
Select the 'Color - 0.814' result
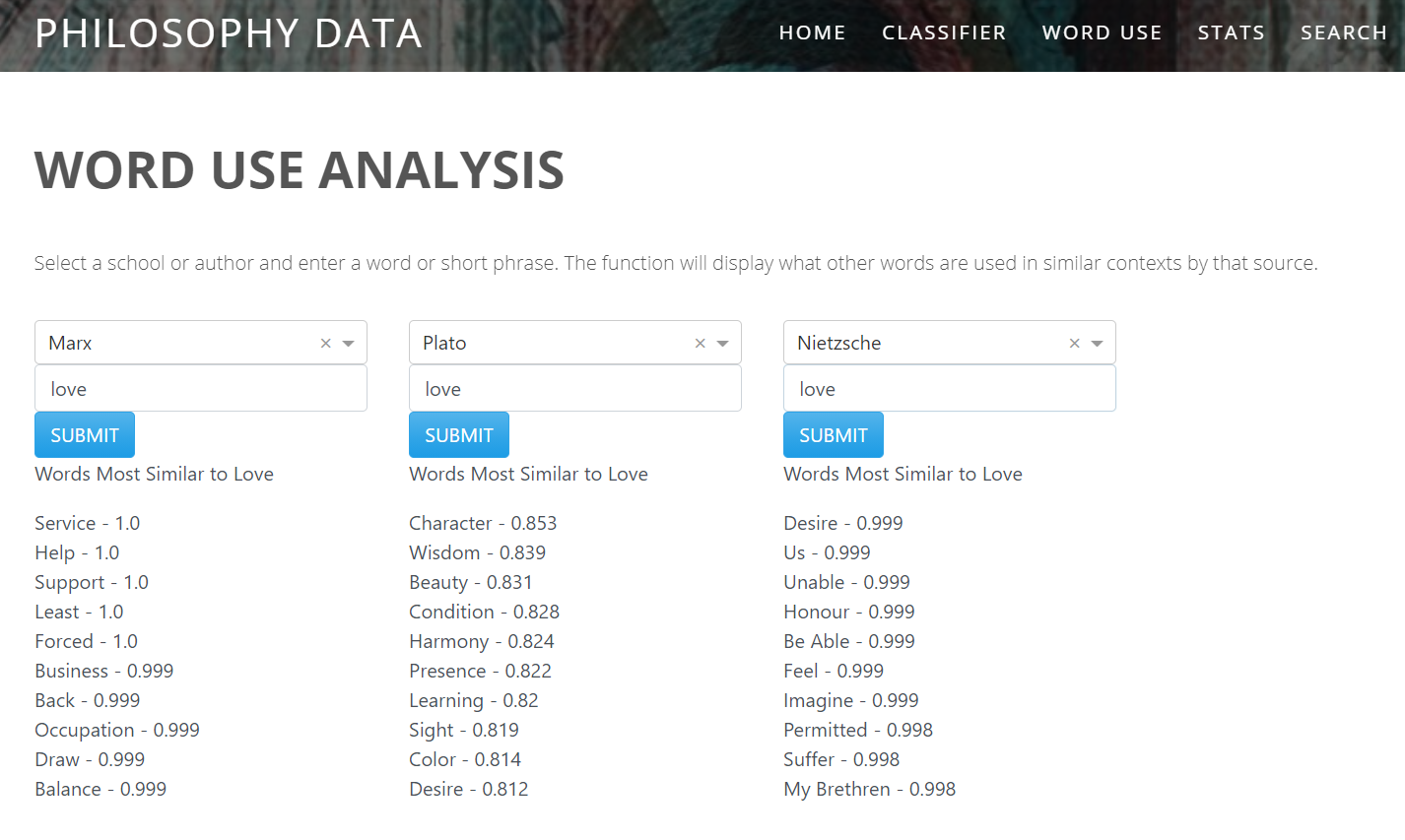[466, 759]
